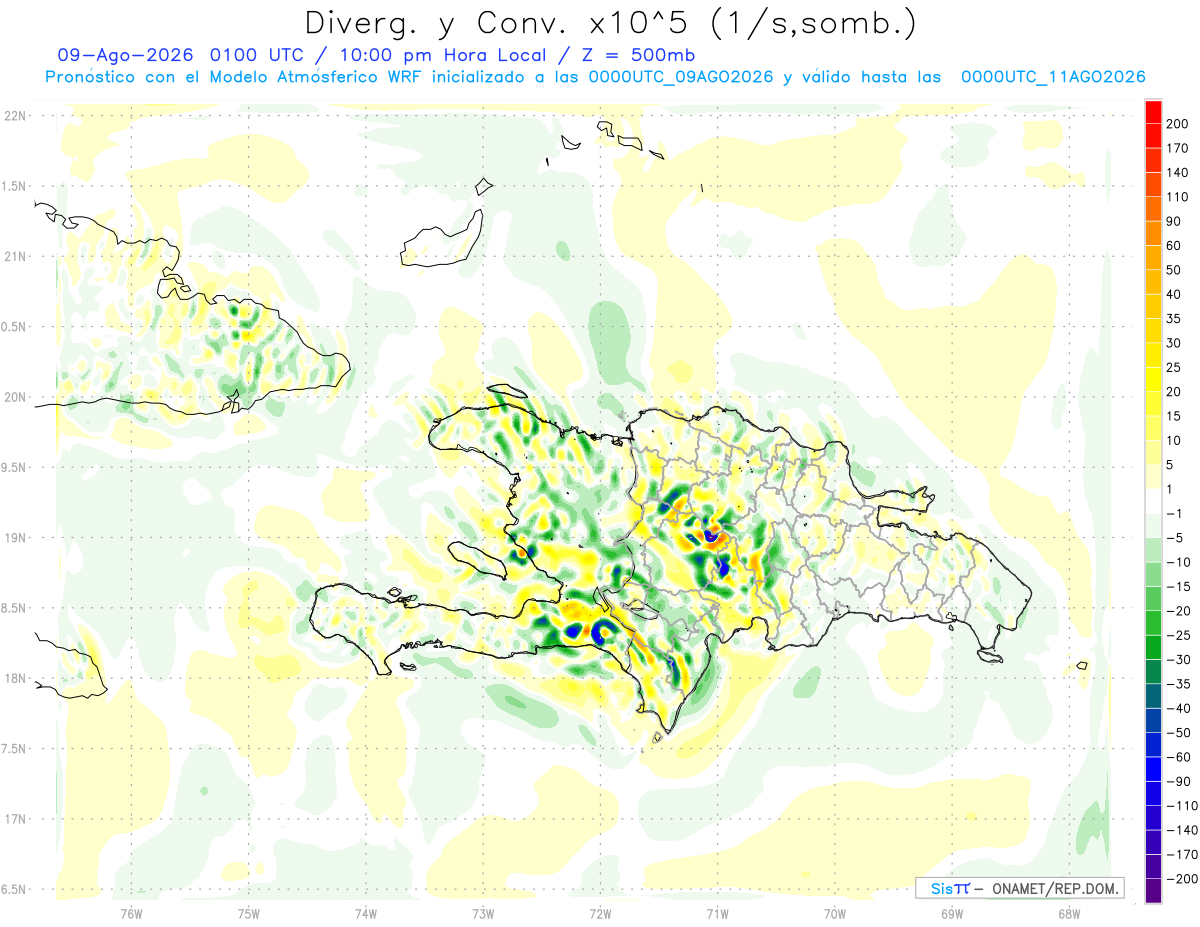Click the "-20" color bar label
The height and width of the screenshot is (927, 1200).
[1178, 611]
